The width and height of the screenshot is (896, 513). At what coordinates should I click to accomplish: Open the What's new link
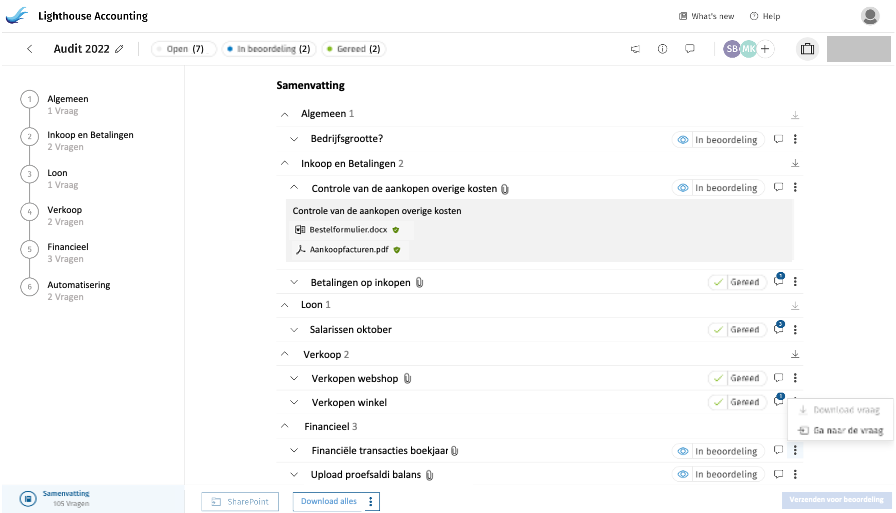tap(706, 16)
